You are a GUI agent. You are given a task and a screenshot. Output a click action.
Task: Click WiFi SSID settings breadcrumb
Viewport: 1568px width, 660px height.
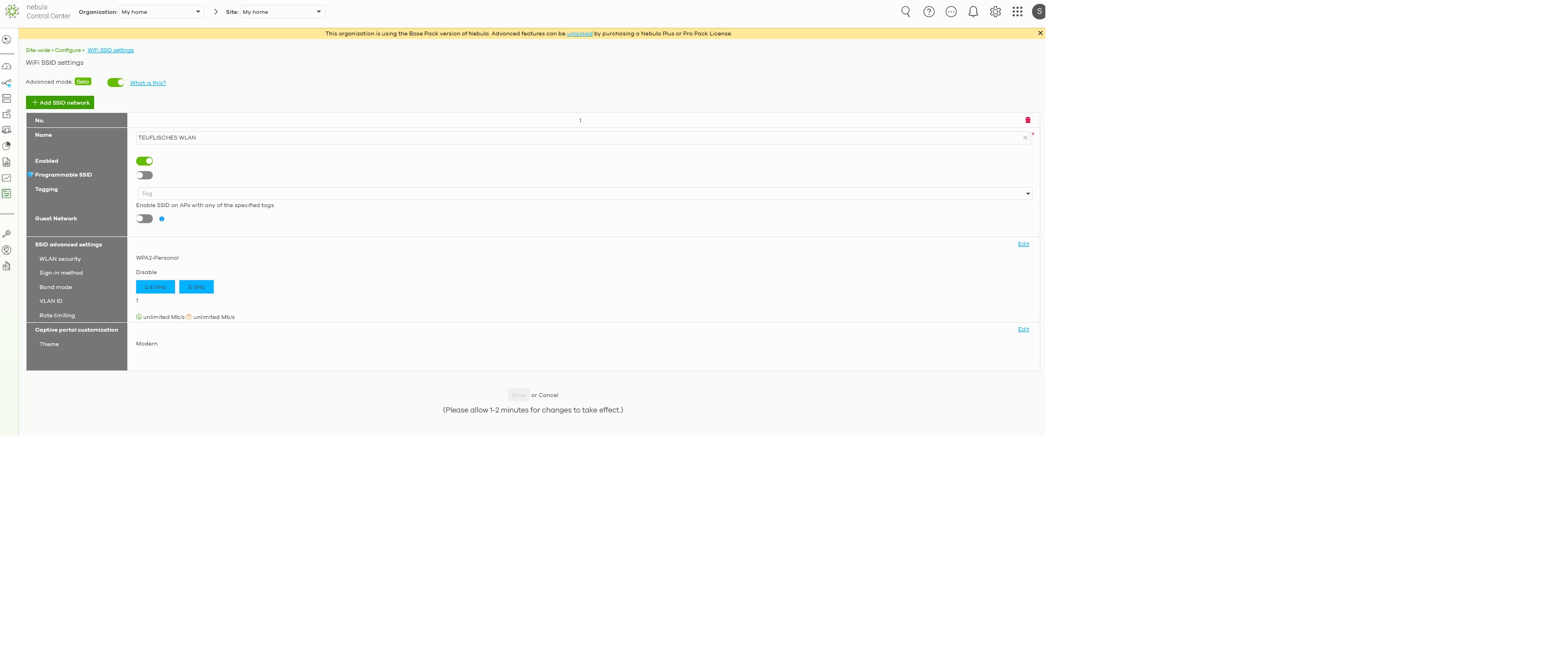coord(110,50)
